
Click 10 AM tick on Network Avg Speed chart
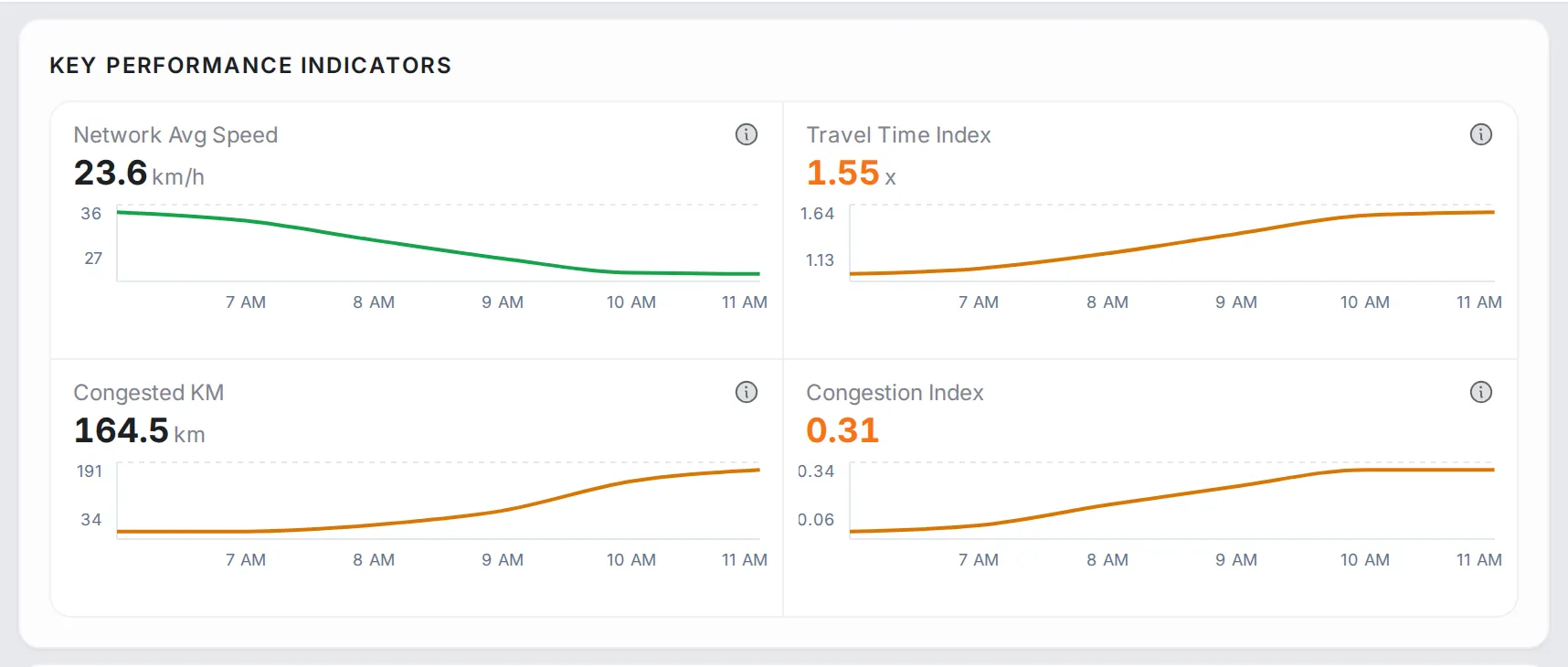(x=631, y=302)
